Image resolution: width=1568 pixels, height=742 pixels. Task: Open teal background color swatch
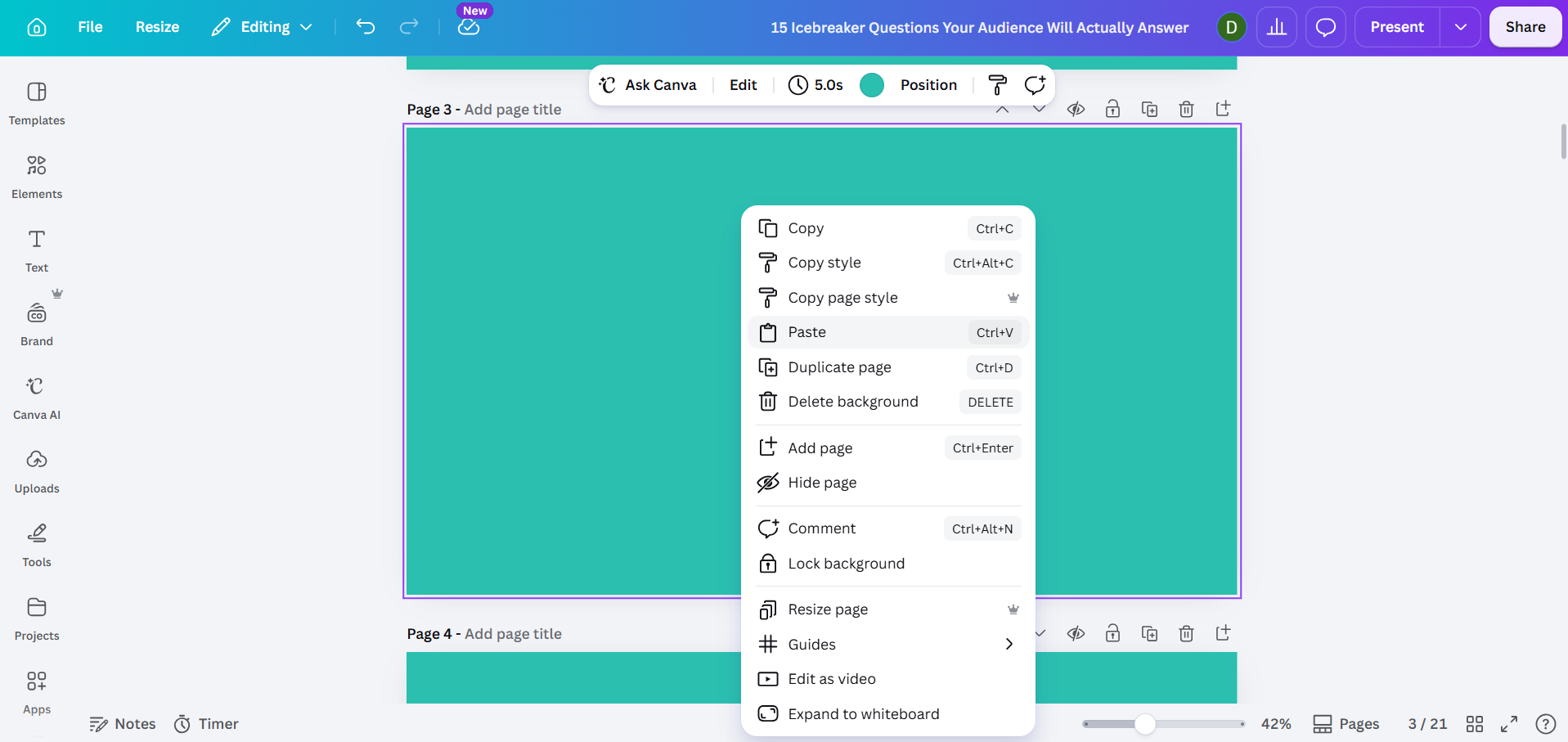(872, 85)
